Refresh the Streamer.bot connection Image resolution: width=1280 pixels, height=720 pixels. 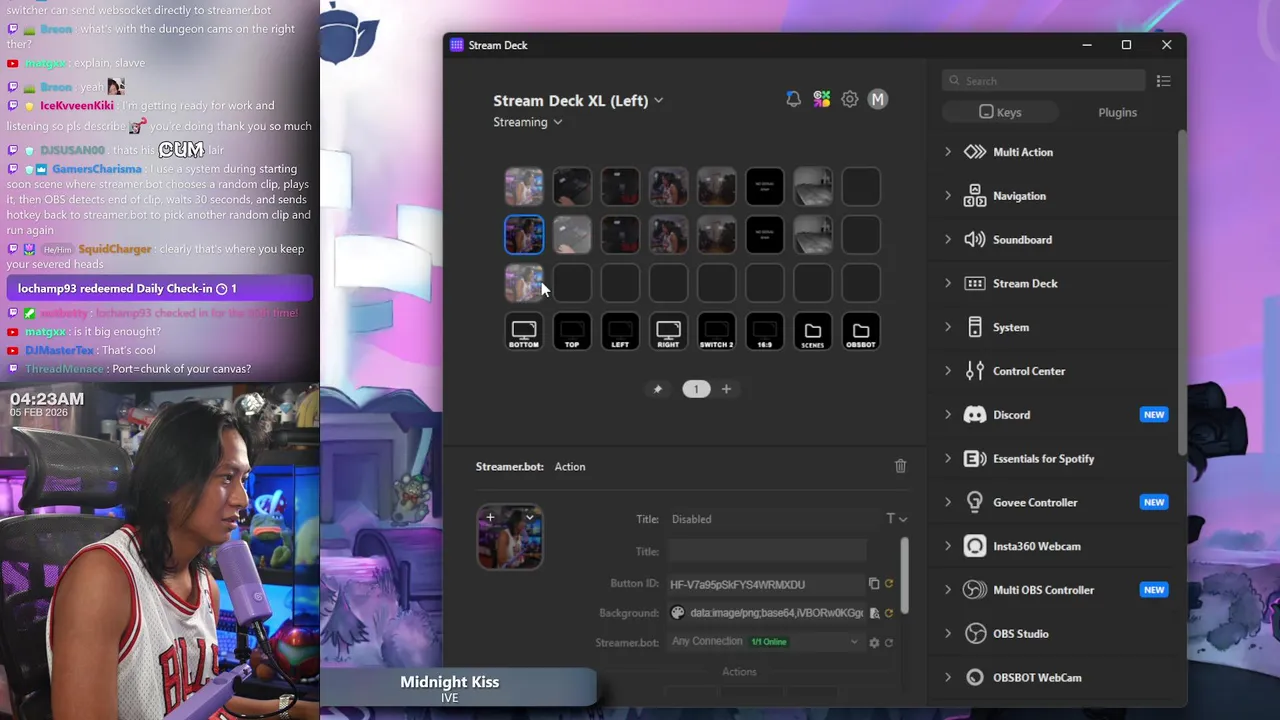[x=888, y=642]
